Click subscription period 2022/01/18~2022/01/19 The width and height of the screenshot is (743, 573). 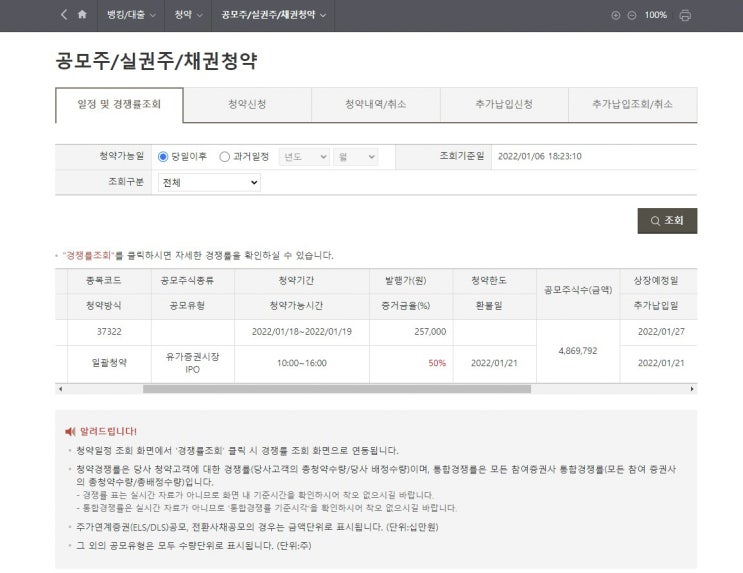click(x=302, y=332)
